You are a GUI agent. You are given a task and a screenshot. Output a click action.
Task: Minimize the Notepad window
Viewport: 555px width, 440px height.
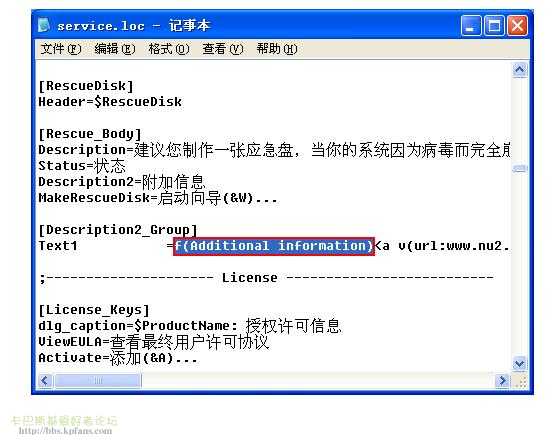(470, 25)
